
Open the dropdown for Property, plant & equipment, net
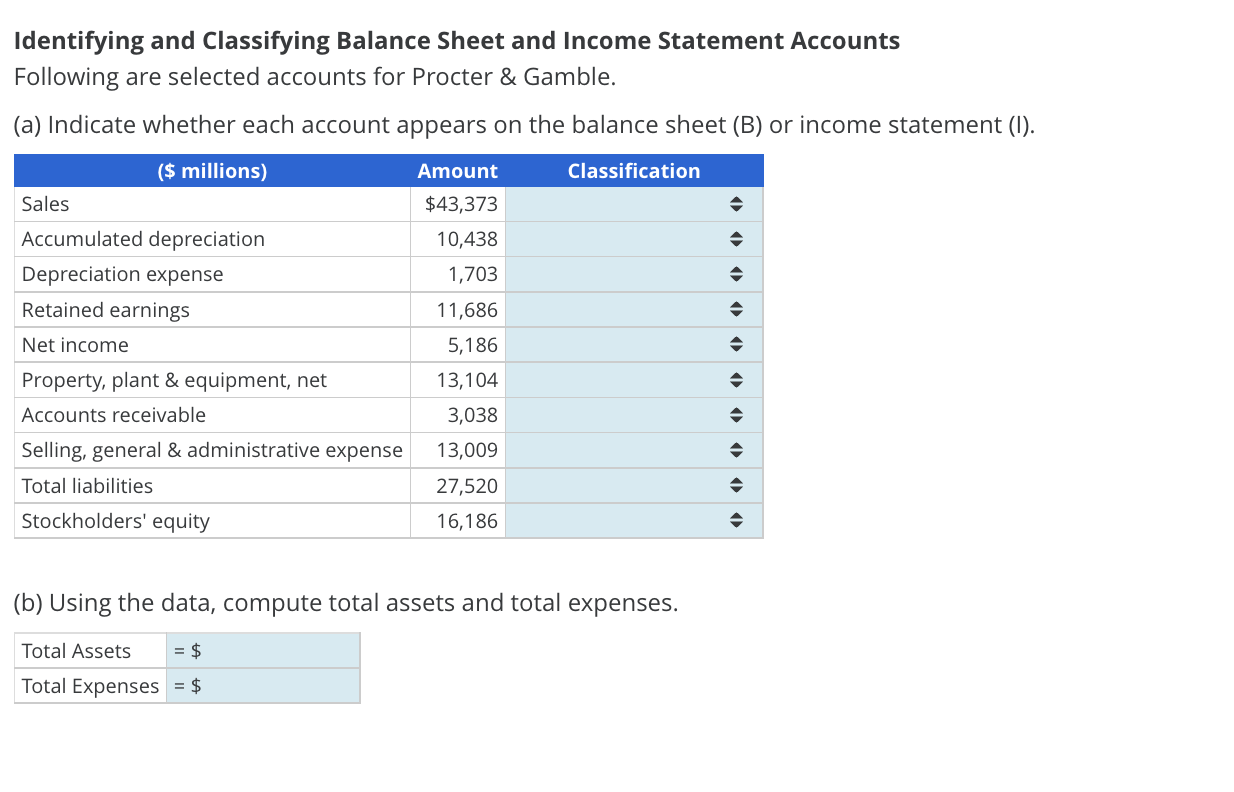736,380
